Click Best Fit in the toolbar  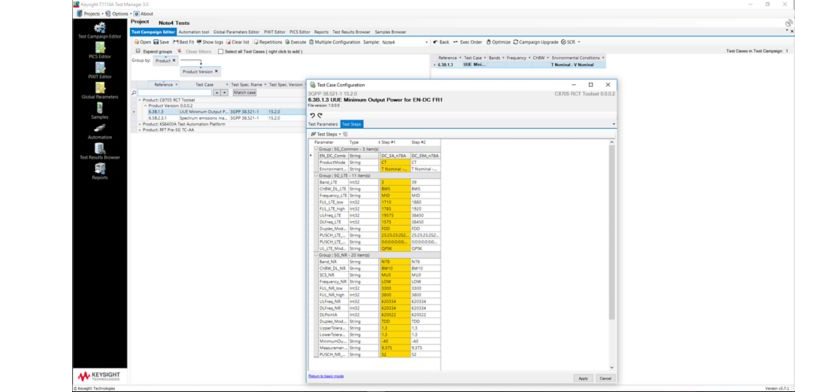point(184,42)
